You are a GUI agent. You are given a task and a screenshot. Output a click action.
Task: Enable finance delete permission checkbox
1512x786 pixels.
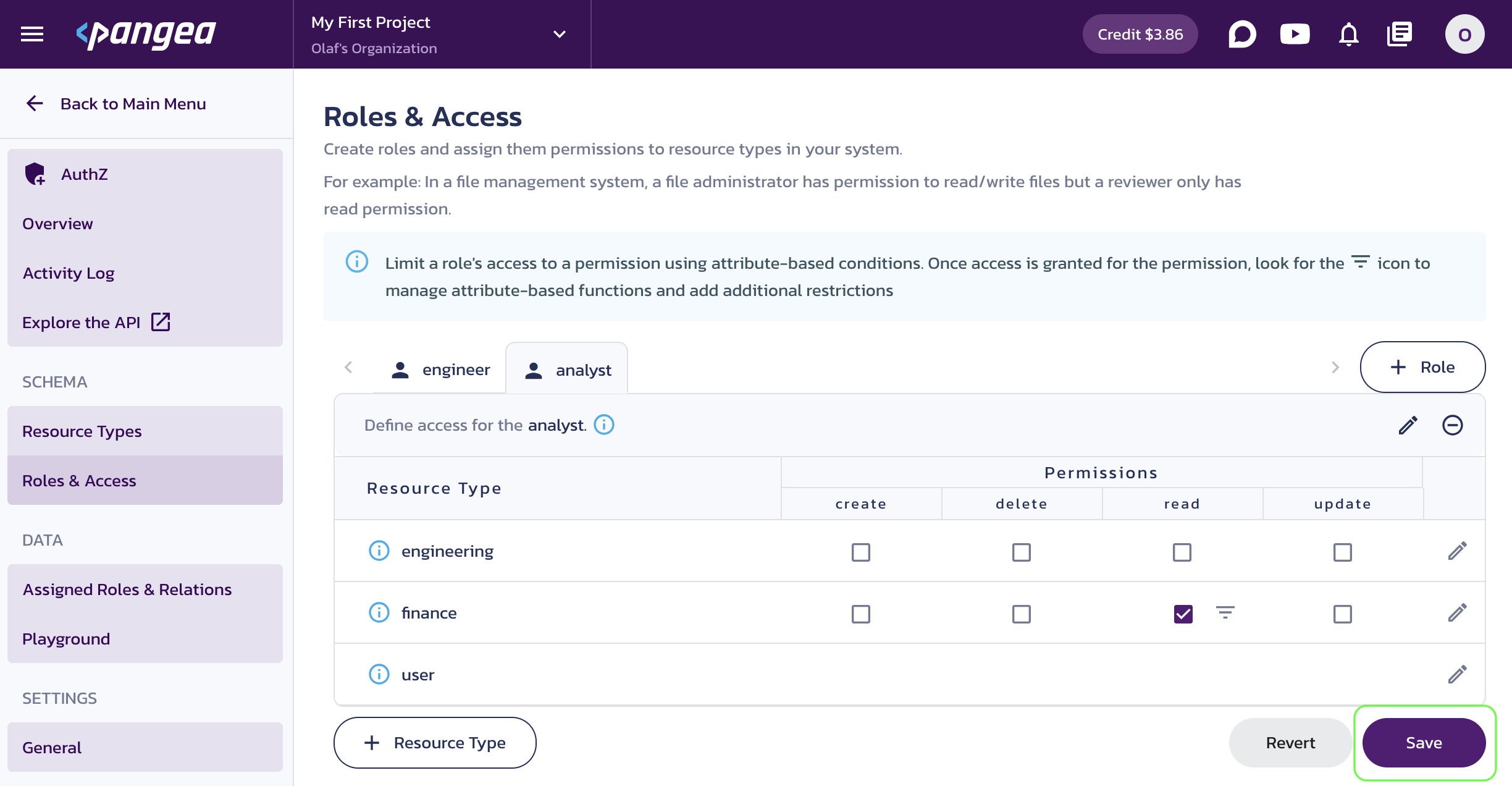[1021, 612]
